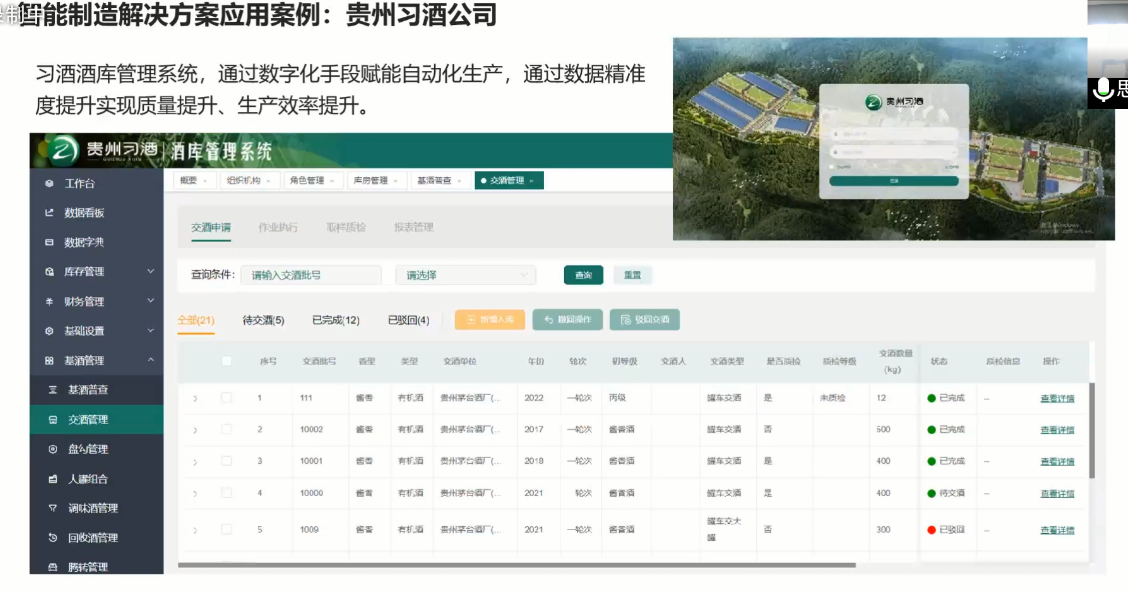Open 查看详情 link for batch 111

(1057, 399)
